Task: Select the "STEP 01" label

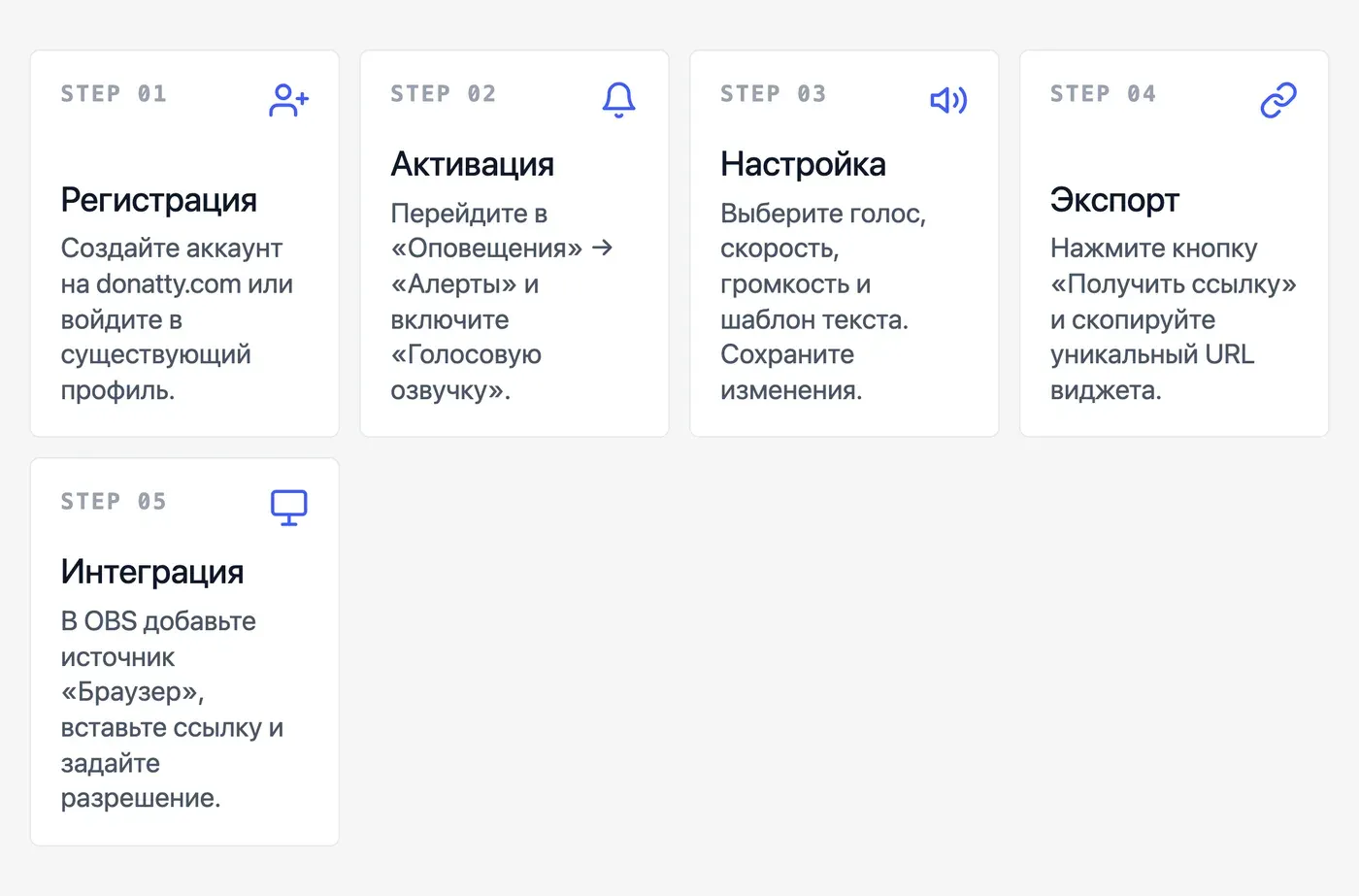Action: pyautogui.click(x=114, y=94)
